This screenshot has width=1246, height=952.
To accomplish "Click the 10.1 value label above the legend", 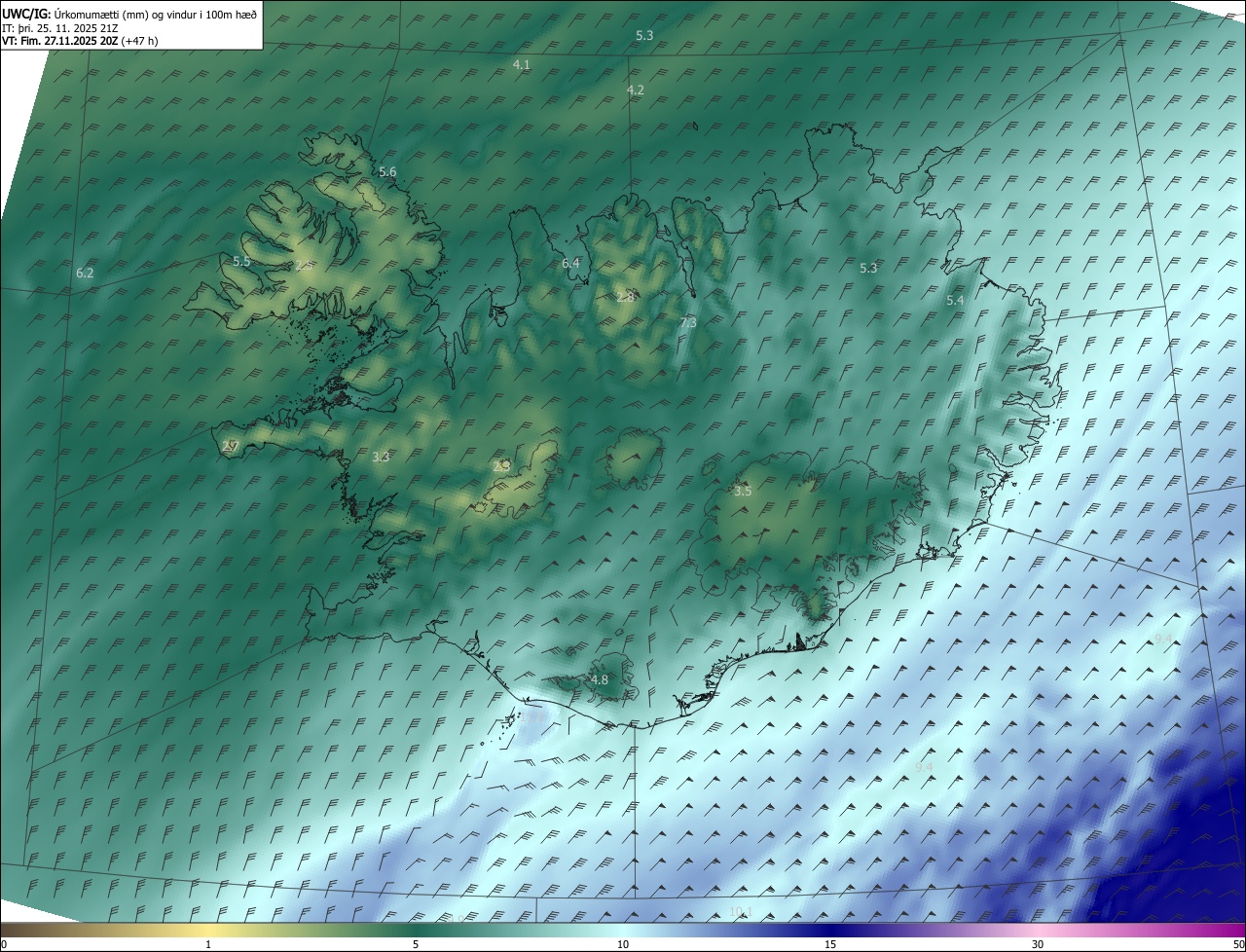I will 741,912.
